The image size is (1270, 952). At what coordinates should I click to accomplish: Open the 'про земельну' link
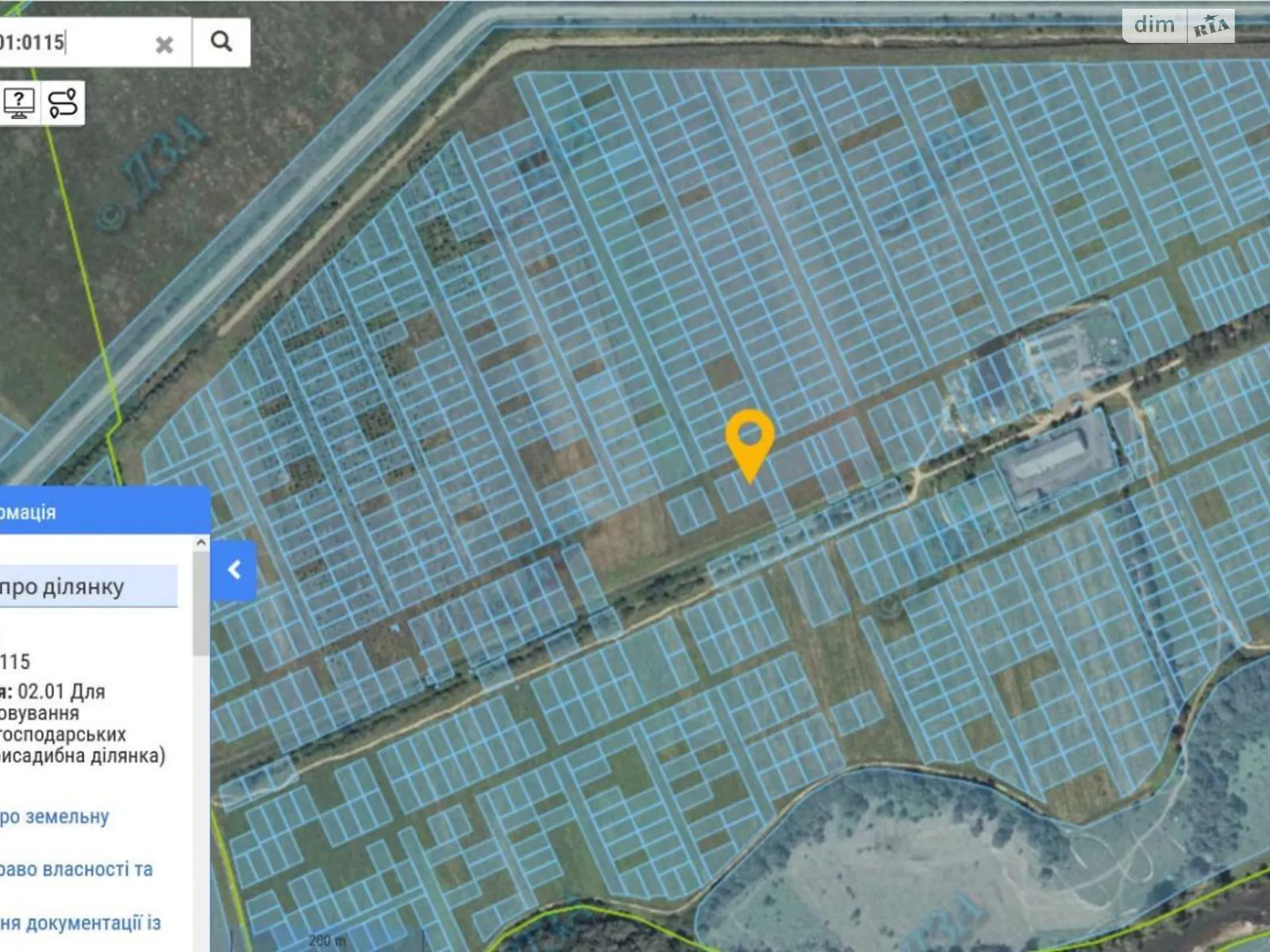pyautogui.click(x=54, y=816)
